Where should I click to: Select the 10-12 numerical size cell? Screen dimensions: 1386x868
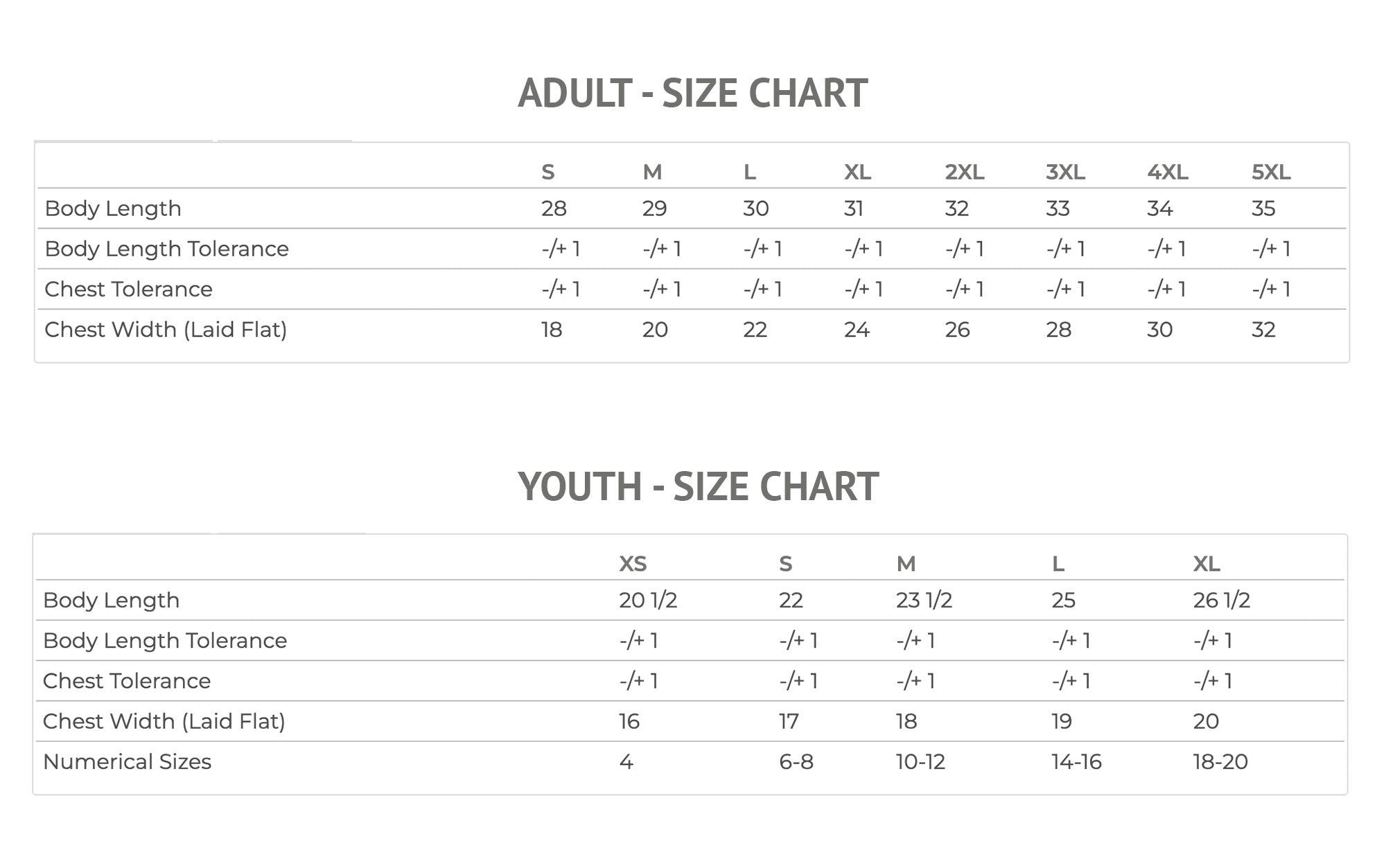[x=920, y=761]
